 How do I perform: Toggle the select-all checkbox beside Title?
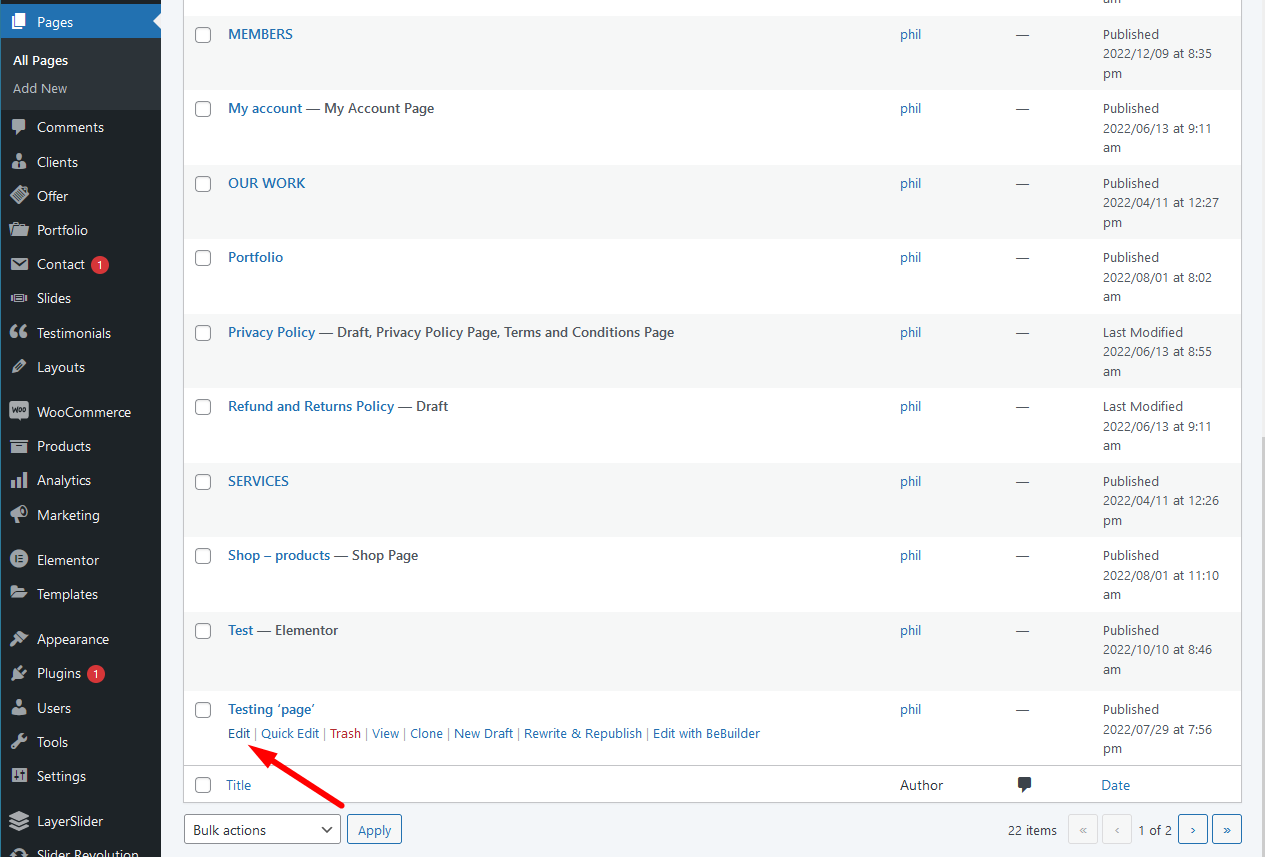(x=203, y=785)
